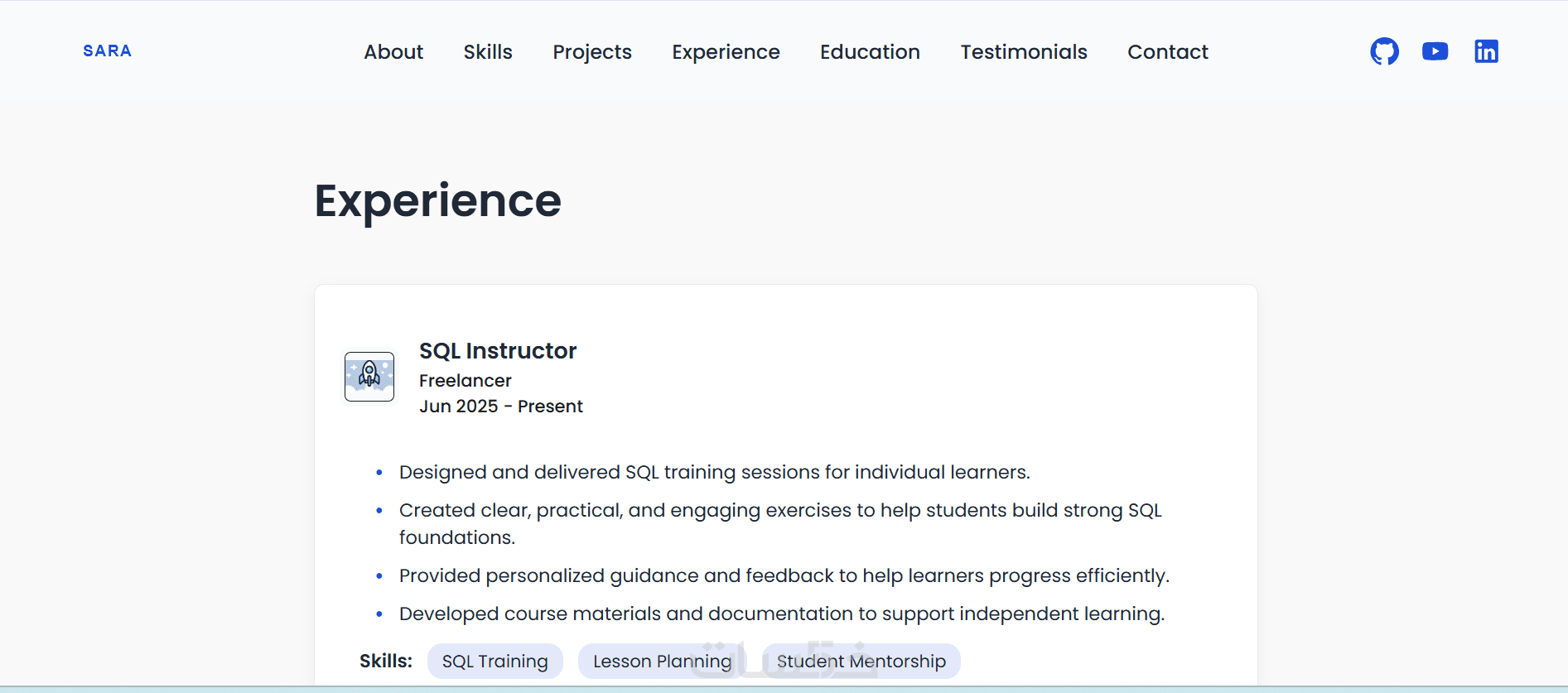Viewport: 1568px width, 693px height.
Task: Click the Student Mentorship skill tag
Action: (861, 661)
